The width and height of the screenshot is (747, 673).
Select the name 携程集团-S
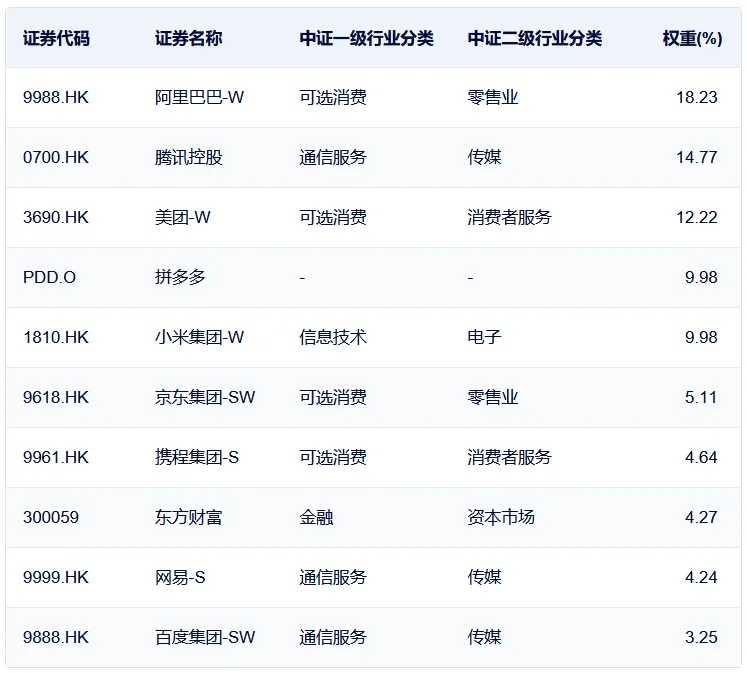pos(197,458)
